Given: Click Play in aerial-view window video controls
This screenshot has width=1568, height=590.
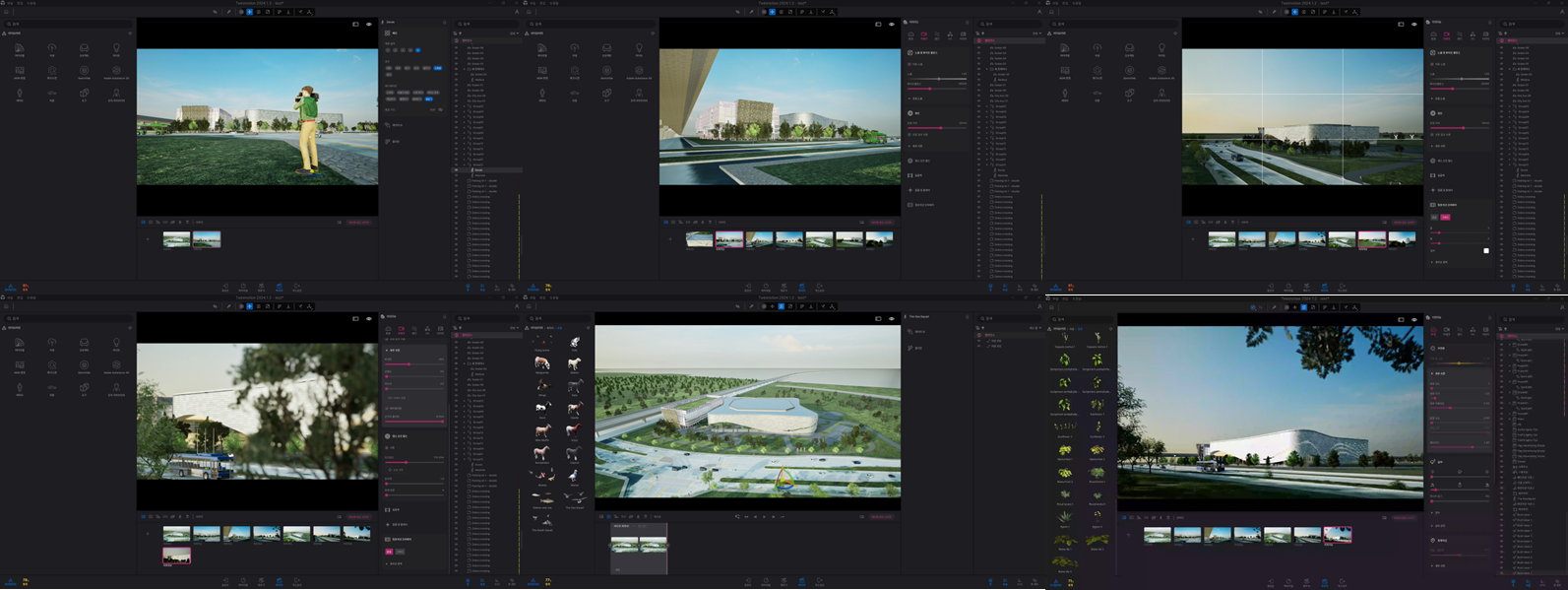Looking at the screenshot, I should tap(765, 517).
